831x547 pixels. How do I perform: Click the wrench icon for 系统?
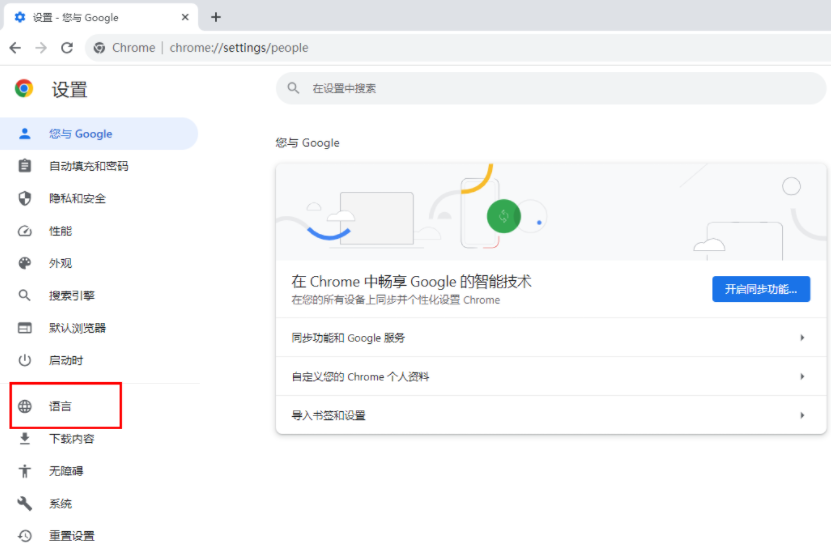coord(24,504)
